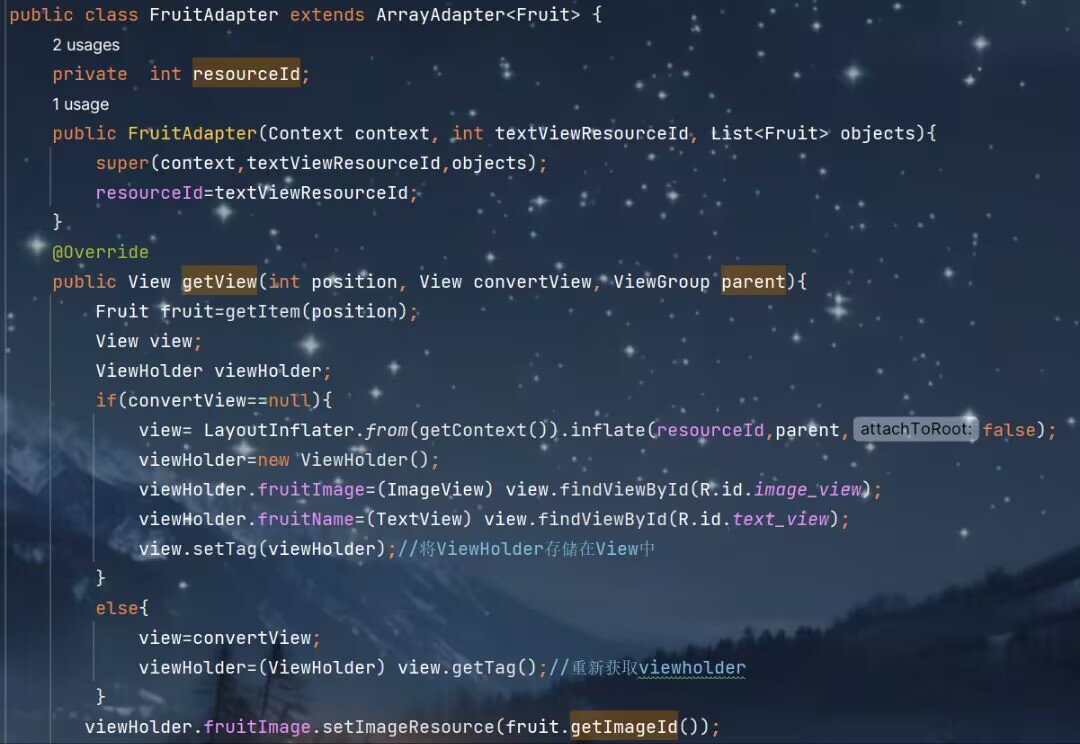Select the attachToRoot parameter hint
This screenshot has height=744, width=1080.
coord(915,429)
